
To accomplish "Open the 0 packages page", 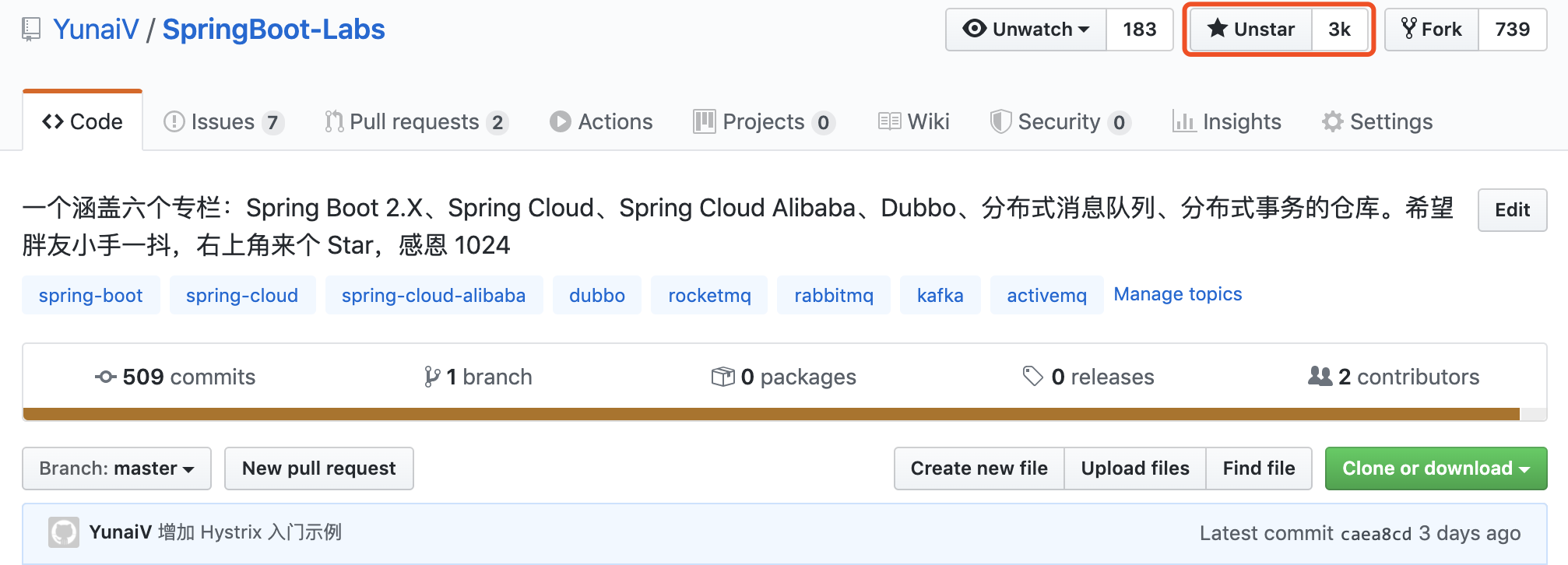I will pos(784,377).
